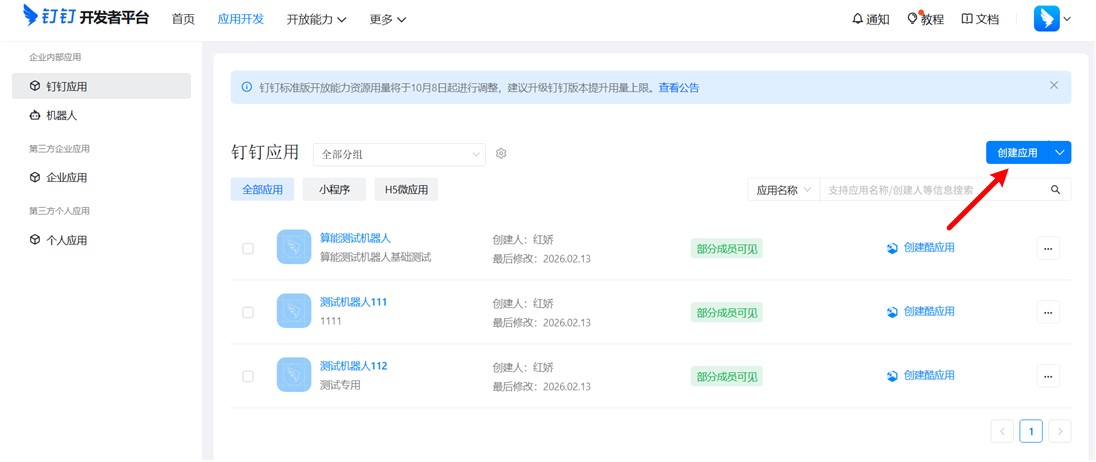This screenshot has width=1096, height=462.
Task: Open the notification bell icon
Action: [857, 19]
